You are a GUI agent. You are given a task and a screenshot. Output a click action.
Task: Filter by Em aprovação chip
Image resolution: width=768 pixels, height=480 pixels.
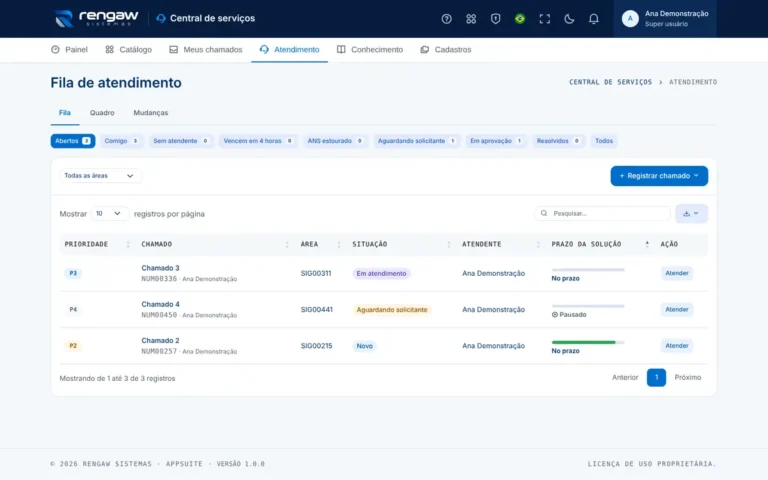(496, 141)
